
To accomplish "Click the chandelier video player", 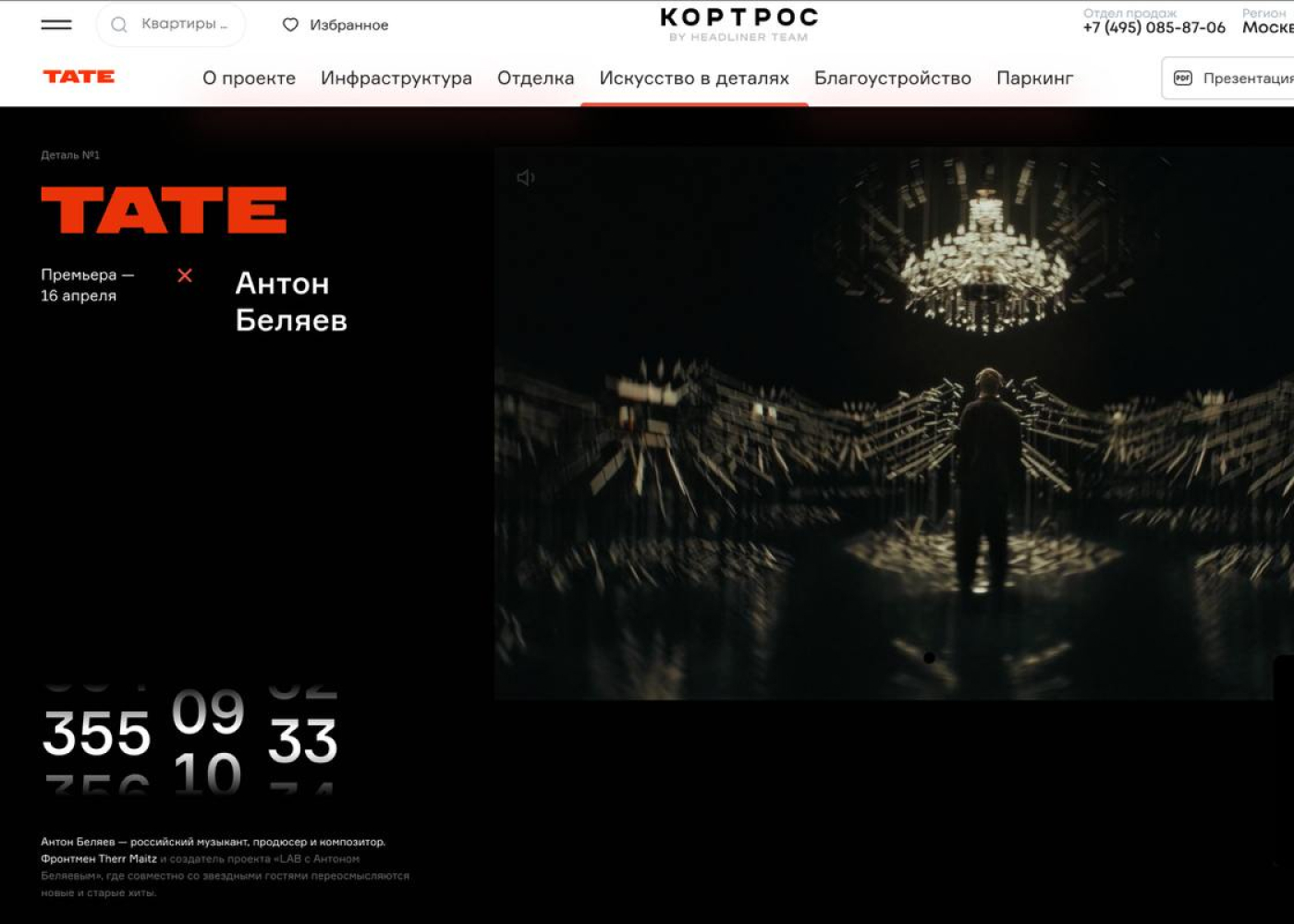I will click(x=894, y=423).
